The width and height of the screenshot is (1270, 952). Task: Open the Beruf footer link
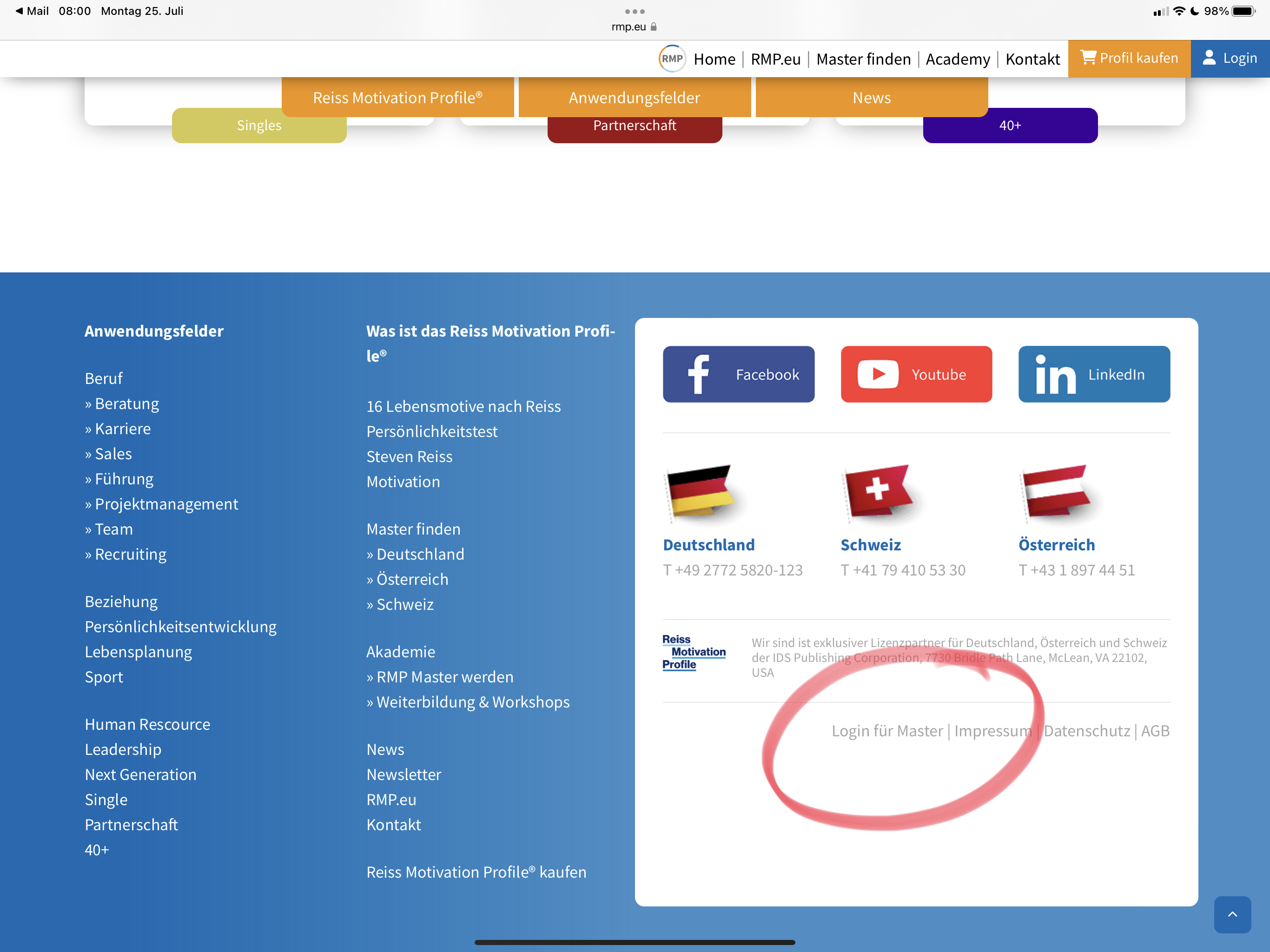[103, 378]
